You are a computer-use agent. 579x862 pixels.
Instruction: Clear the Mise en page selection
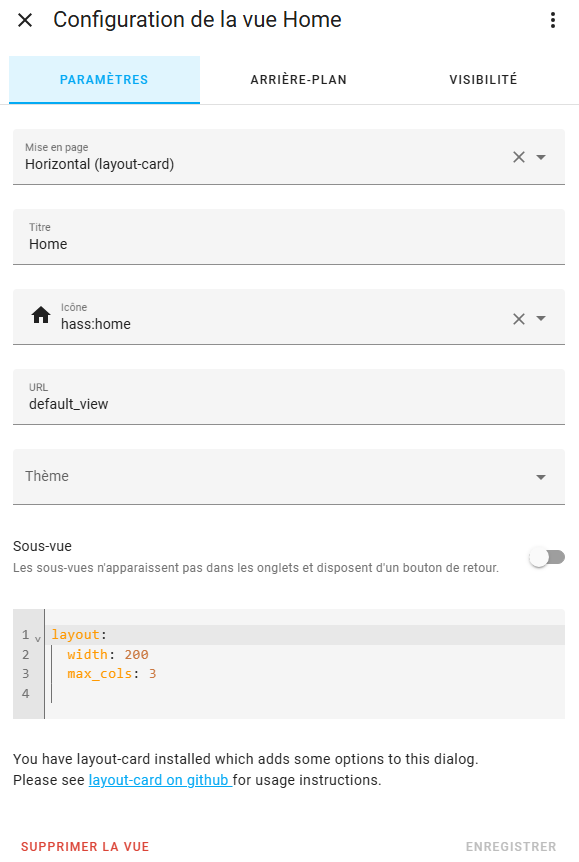519,157
